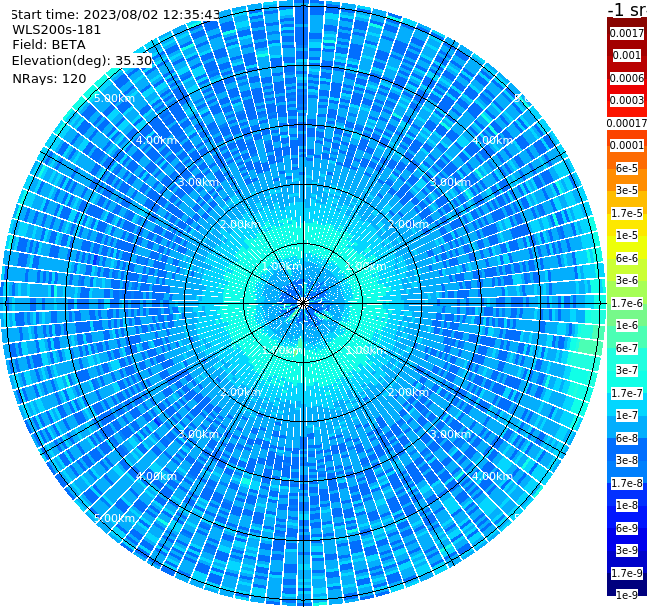Select the WLS200s-181 instrument label

tap(57, 30)
